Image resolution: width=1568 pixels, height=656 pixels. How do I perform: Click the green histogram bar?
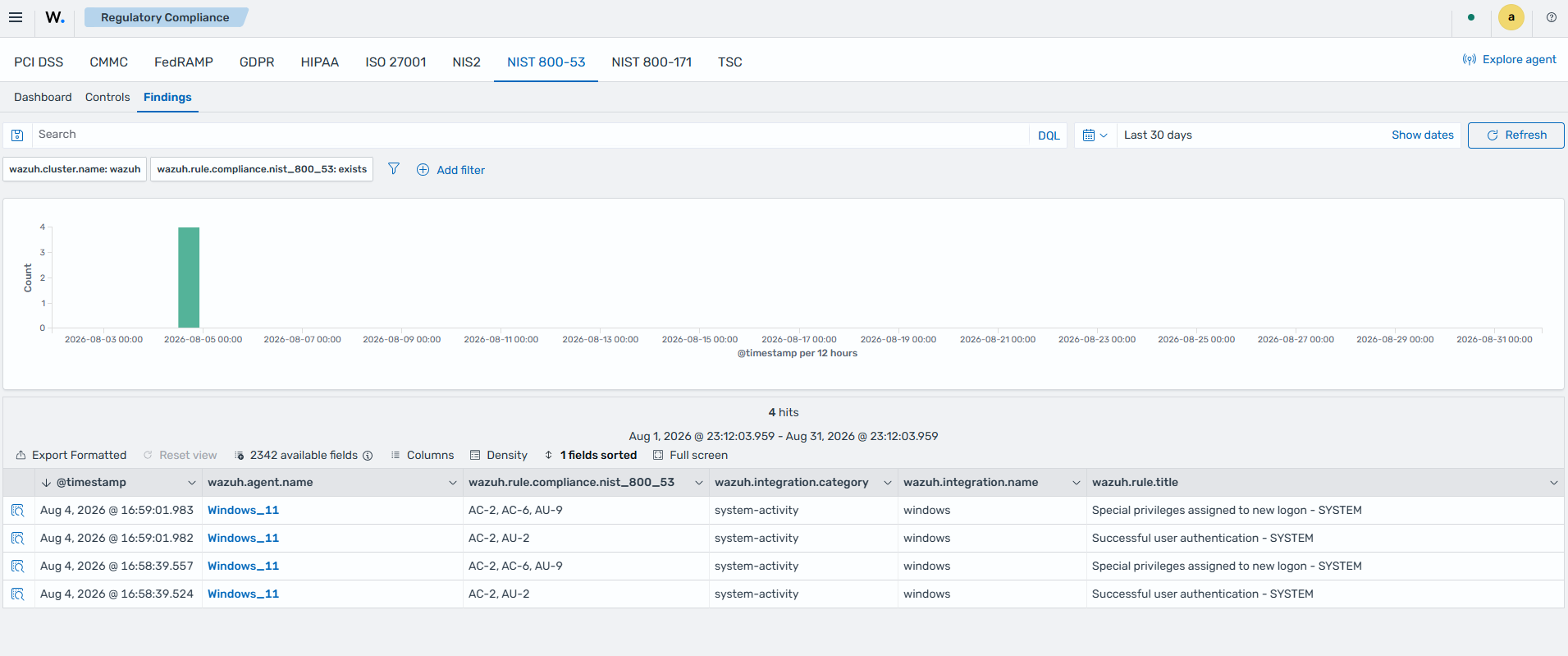[189, 278]
